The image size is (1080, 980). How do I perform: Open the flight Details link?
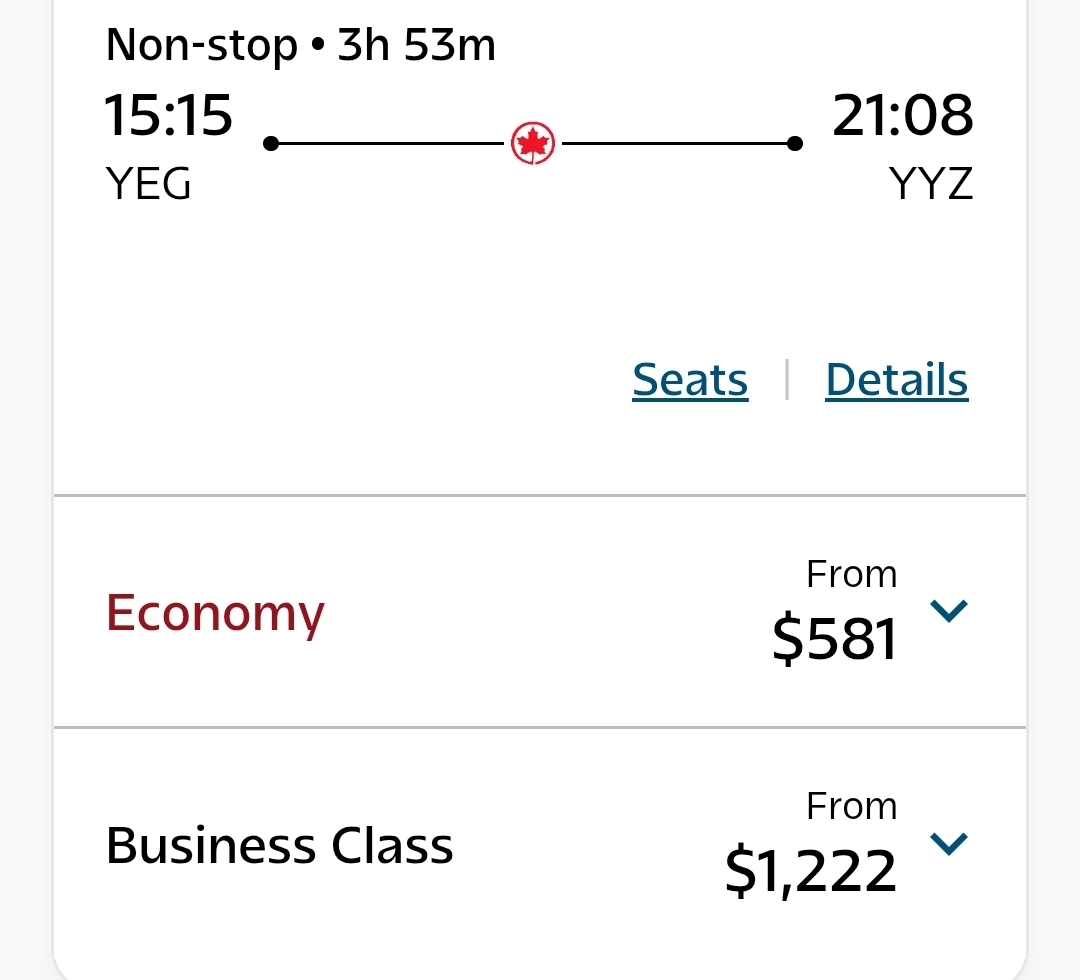897,380
